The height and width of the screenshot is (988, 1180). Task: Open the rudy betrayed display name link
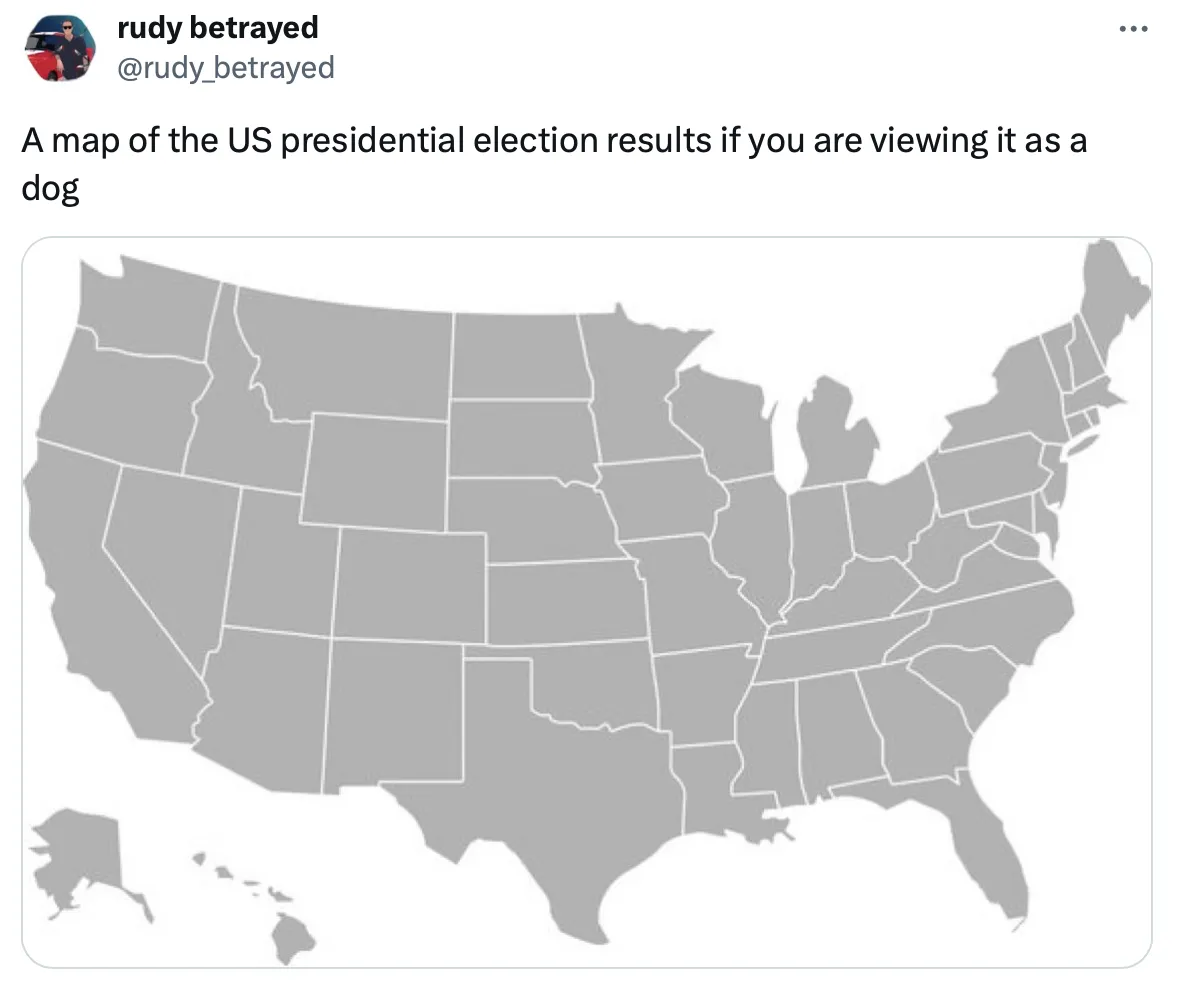point(217,28)
